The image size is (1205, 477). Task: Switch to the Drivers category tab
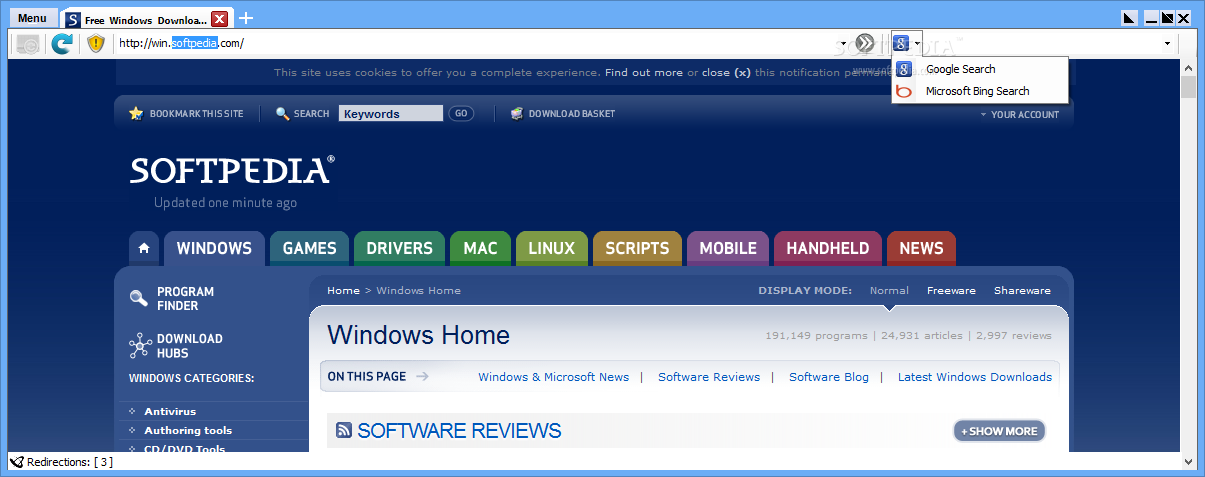click(399, 248)
